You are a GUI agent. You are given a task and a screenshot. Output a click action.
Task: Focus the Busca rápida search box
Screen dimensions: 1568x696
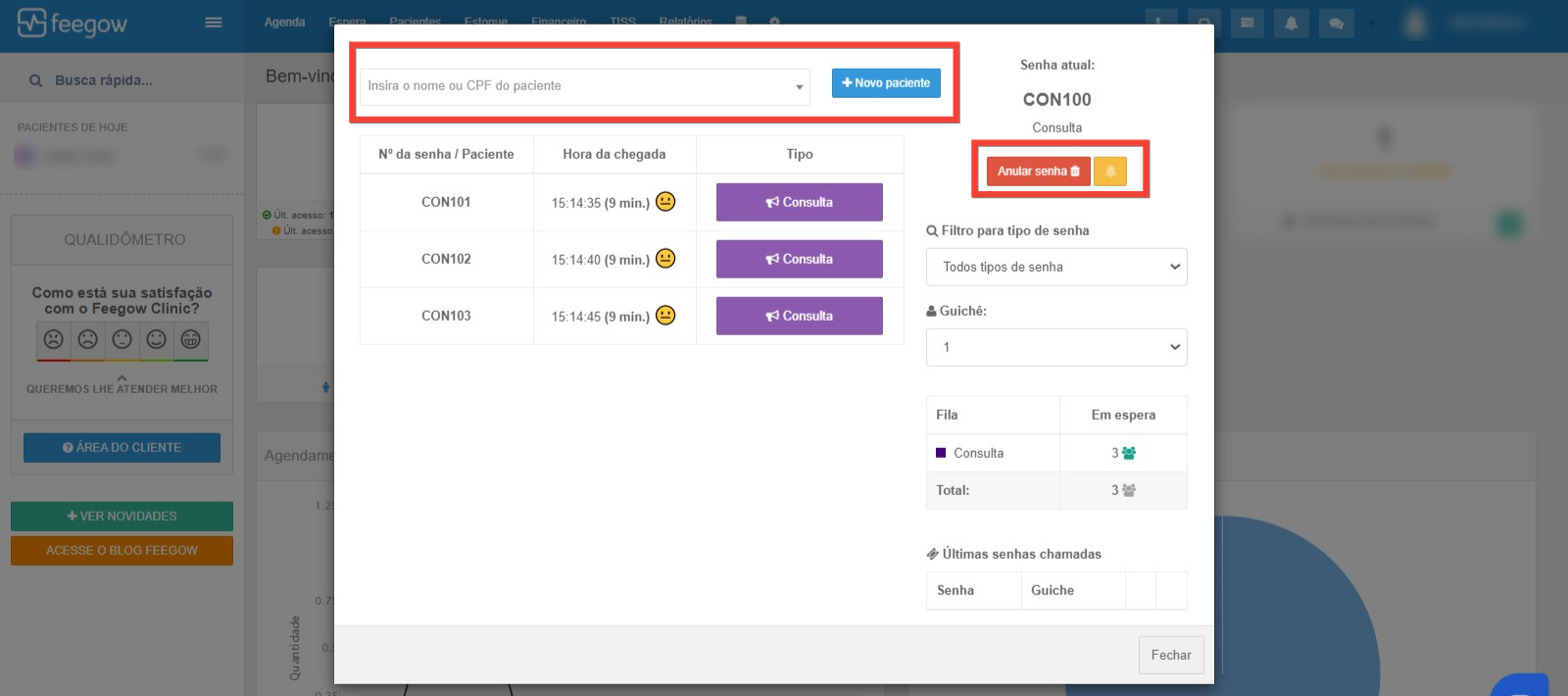pos(122,80)
